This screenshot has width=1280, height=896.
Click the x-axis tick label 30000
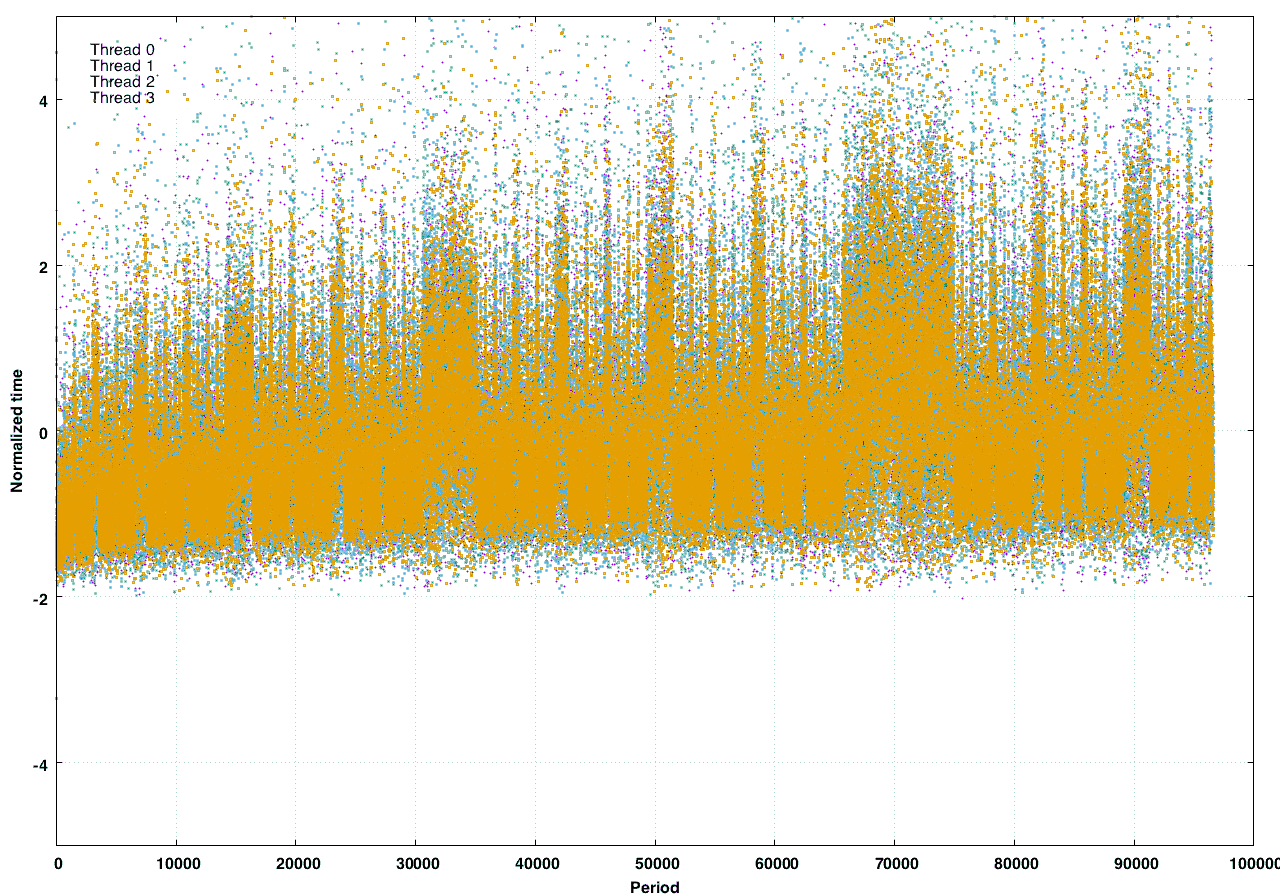coord(415,862)
